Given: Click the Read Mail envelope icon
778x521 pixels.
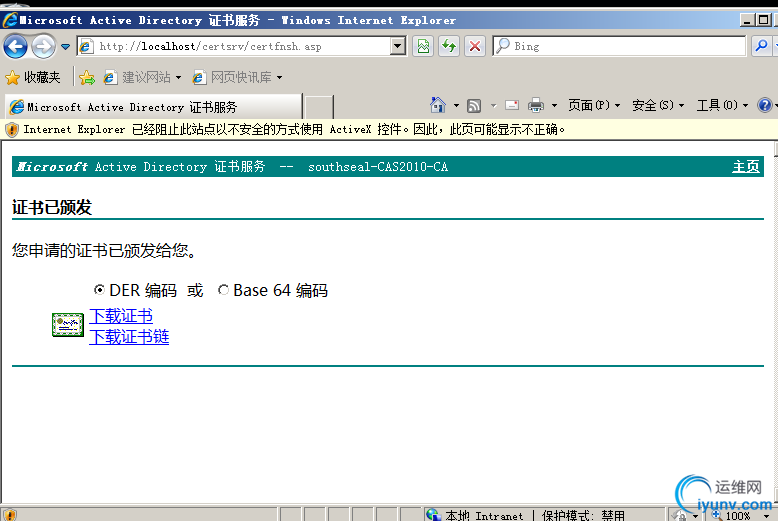Looking at the screenshot, I should coord(512,105).
